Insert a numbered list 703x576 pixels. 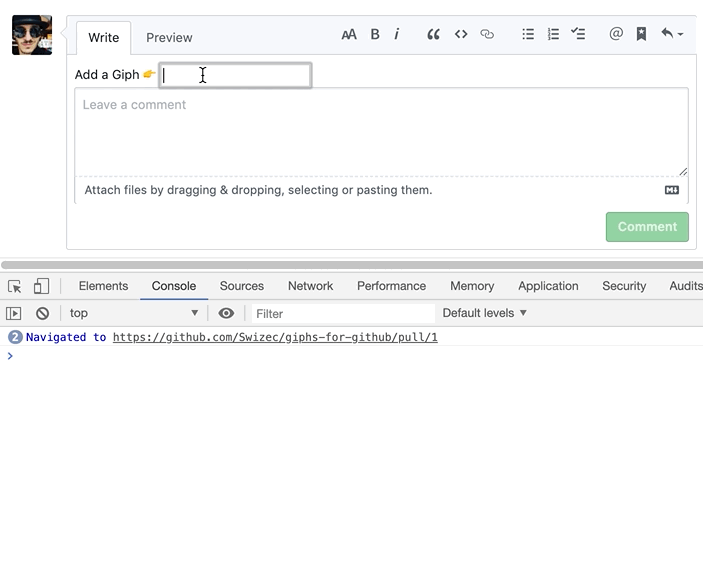[553, 34]
